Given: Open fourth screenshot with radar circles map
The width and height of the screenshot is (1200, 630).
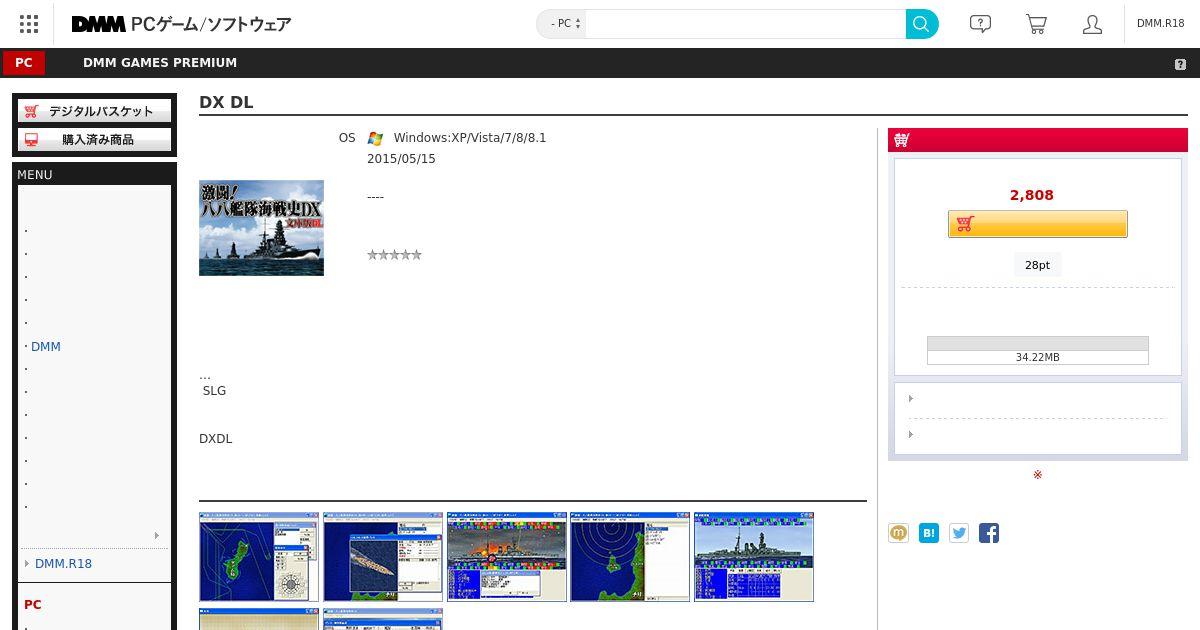Looking at the screenshot, I should 630,557.
